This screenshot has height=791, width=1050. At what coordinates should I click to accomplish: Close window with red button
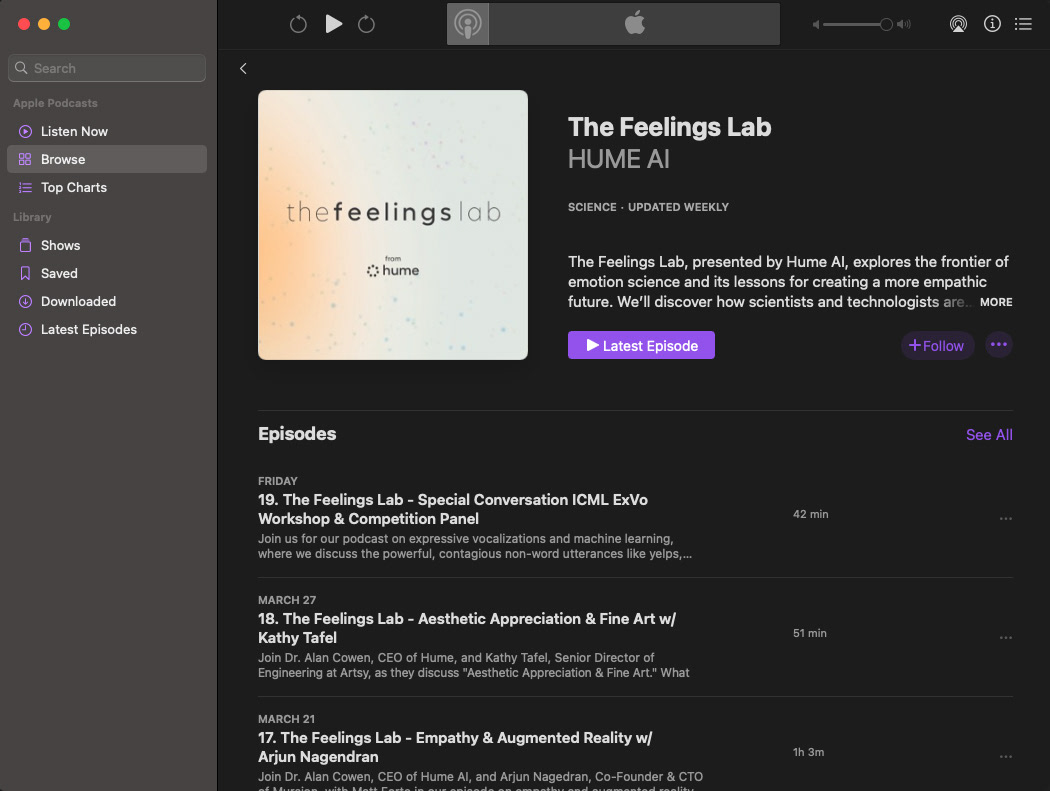pyautogui.click(x=24, y=24)
